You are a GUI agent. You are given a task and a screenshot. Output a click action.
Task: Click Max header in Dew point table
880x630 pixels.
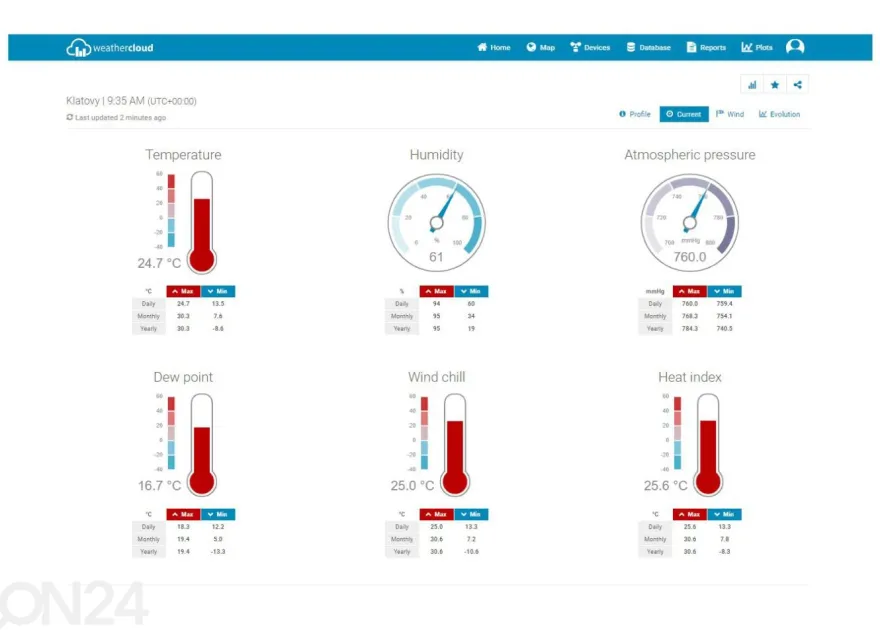click(x=184, y=514)
